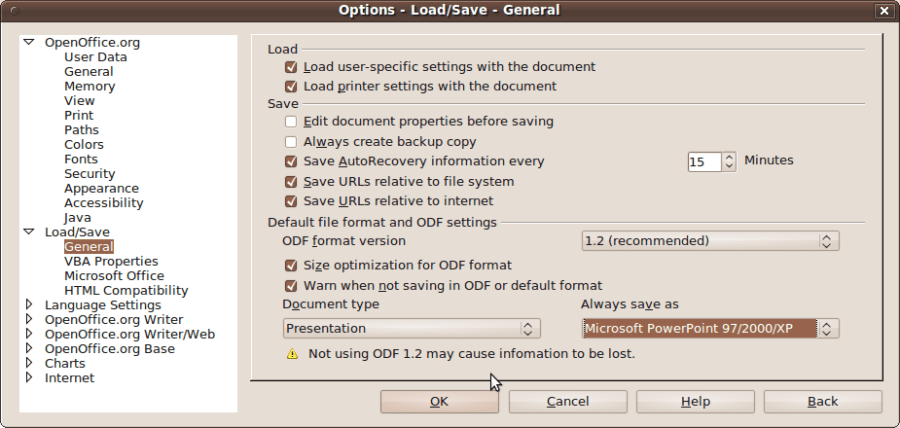Enable 'Always create backup copy' checkbox
This screenshot has height=428, width=900.
[x=291, y=142]
